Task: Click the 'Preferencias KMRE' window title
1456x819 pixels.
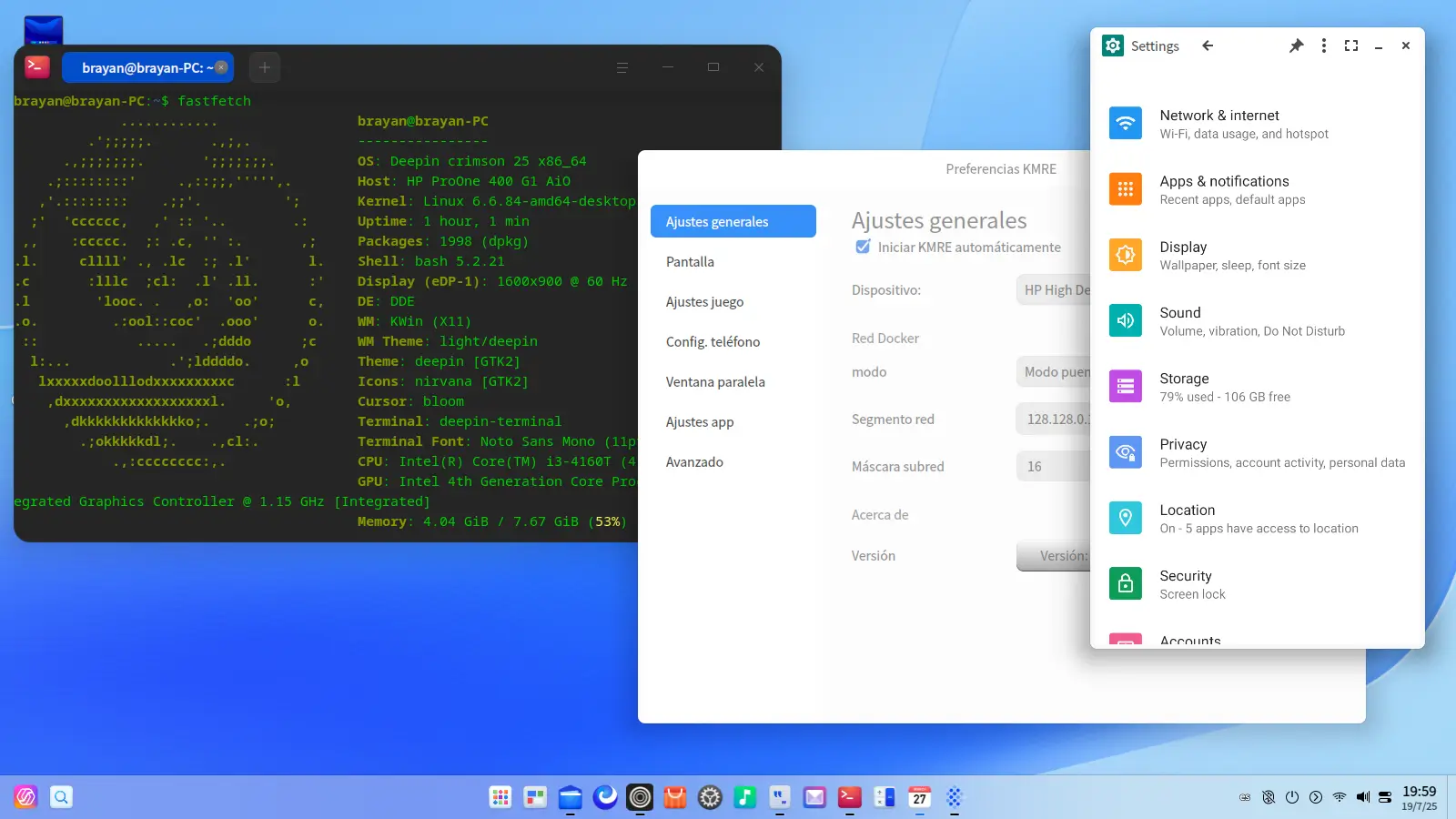Action: 1001,169
